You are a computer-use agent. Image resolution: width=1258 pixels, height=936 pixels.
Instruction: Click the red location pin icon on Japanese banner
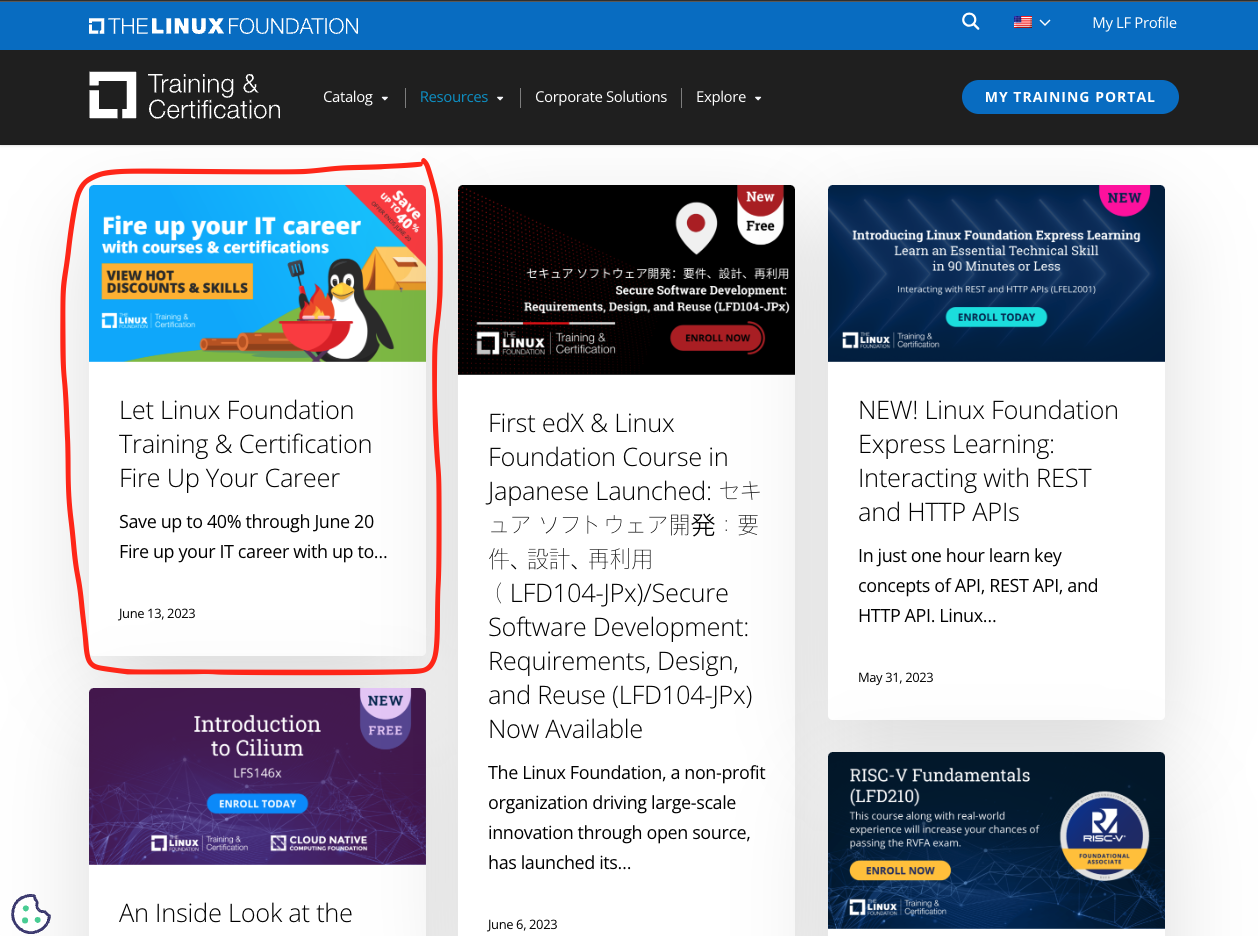point(696,228)
